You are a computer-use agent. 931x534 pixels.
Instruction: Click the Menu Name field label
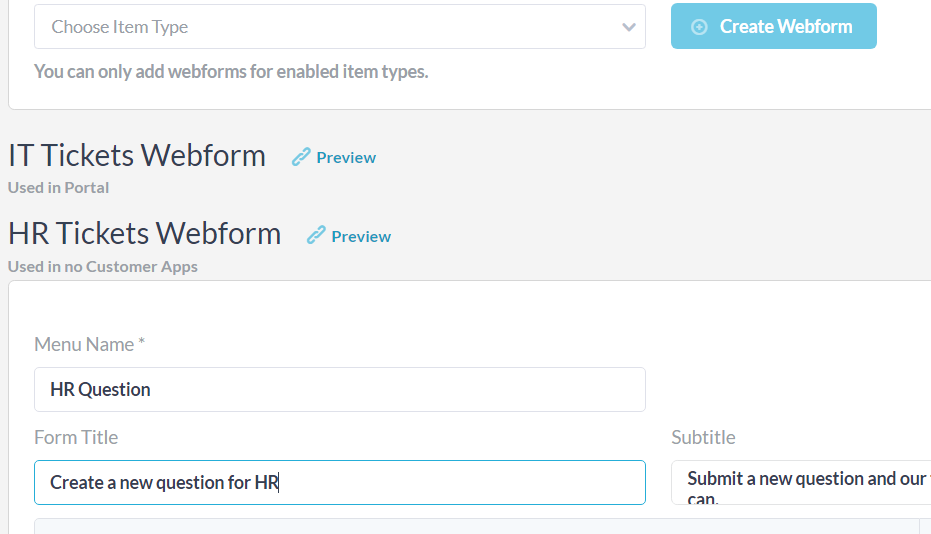coord(89,344)
